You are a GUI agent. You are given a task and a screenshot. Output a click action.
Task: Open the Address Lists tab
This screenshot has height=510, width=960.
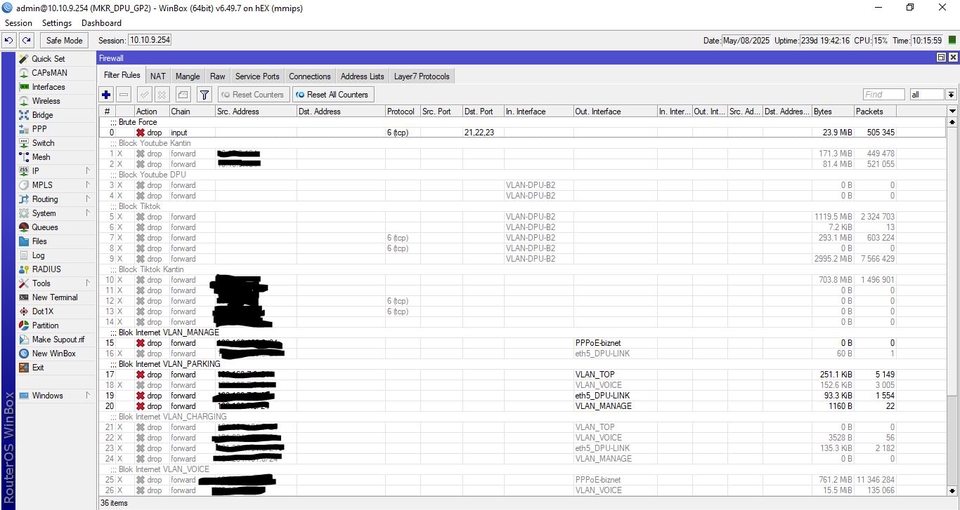point(362,76)
